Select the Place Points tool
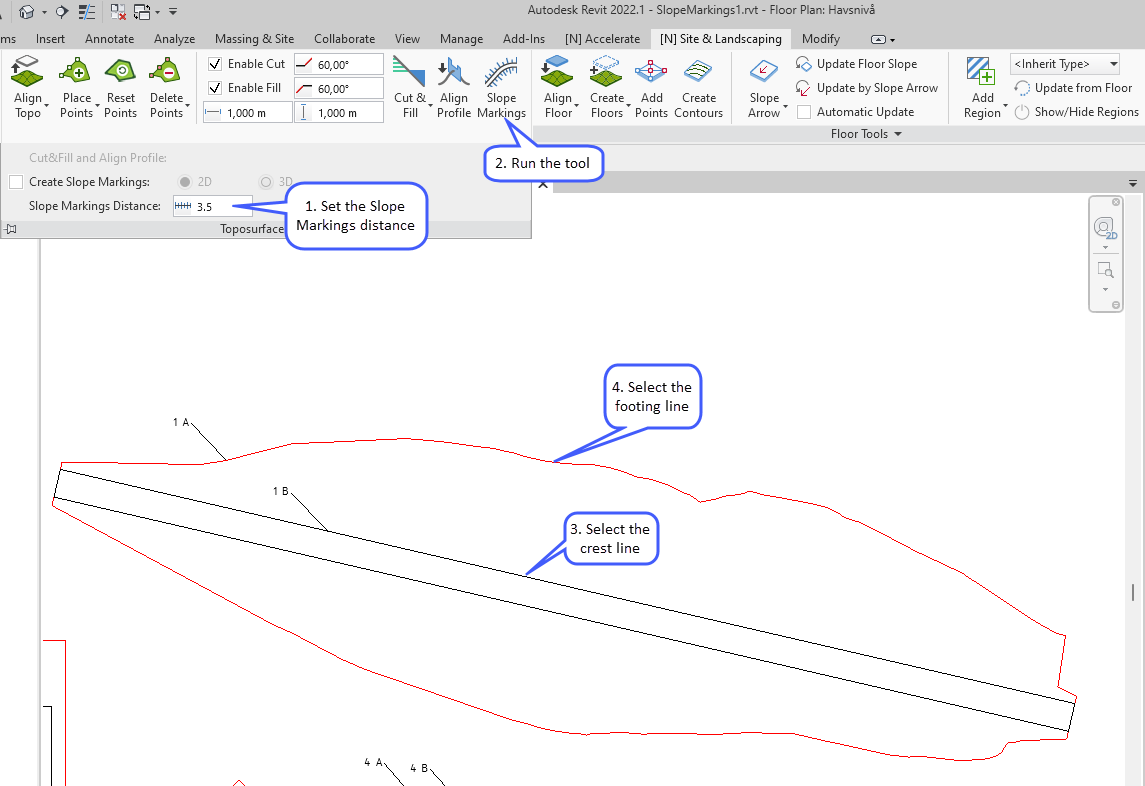1145x786 pixels. 76,88
